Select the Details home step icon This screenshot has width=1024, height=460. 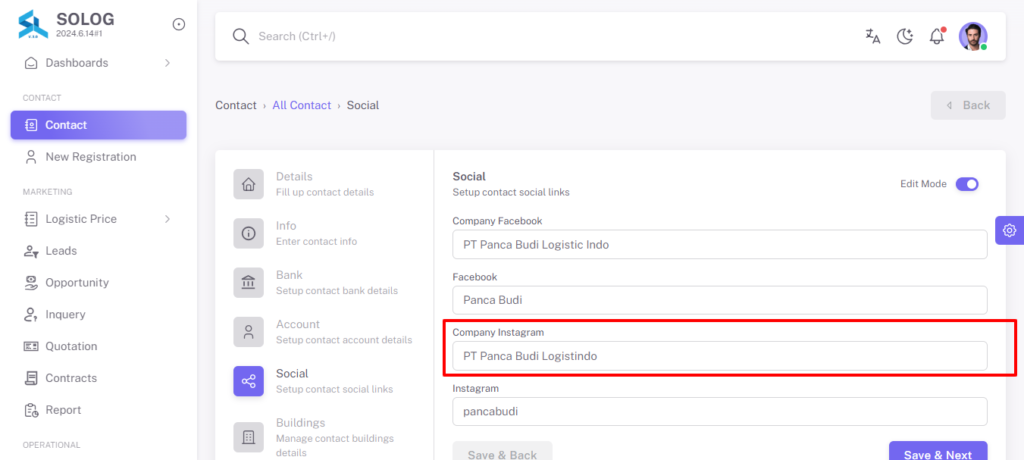click(249, 184)
